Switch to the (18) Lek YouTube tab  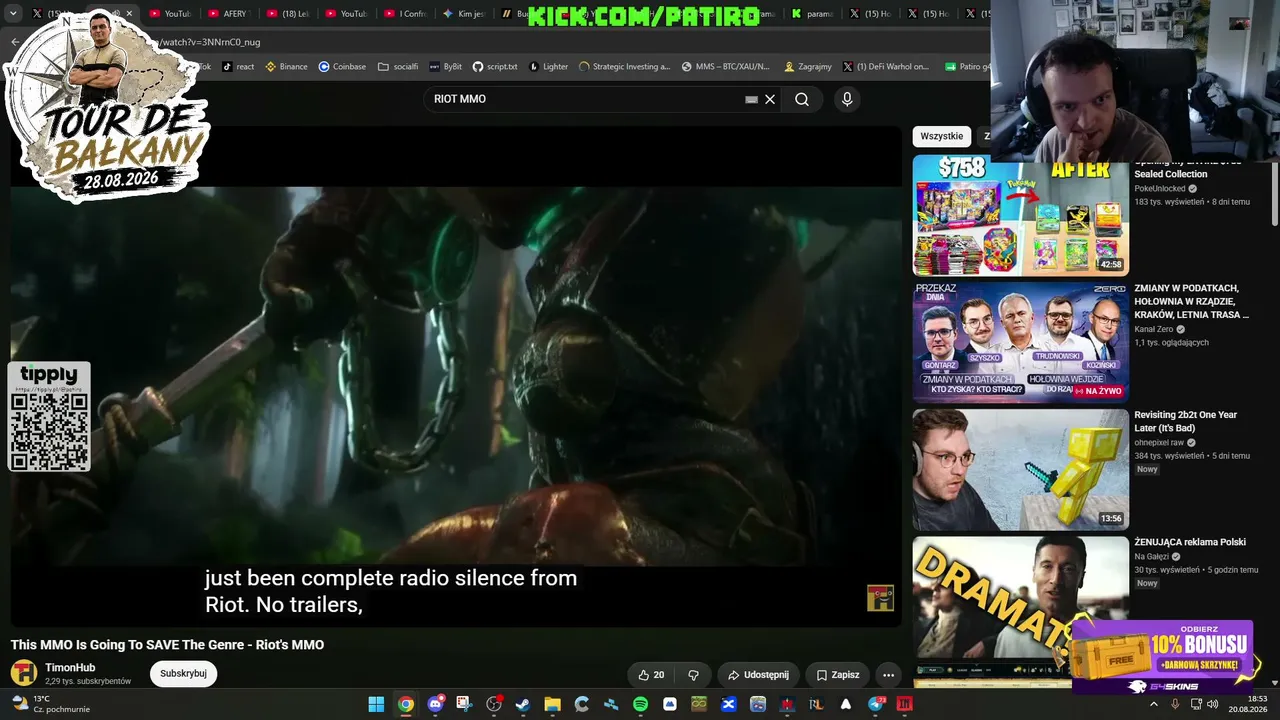[x=287, y=14]
